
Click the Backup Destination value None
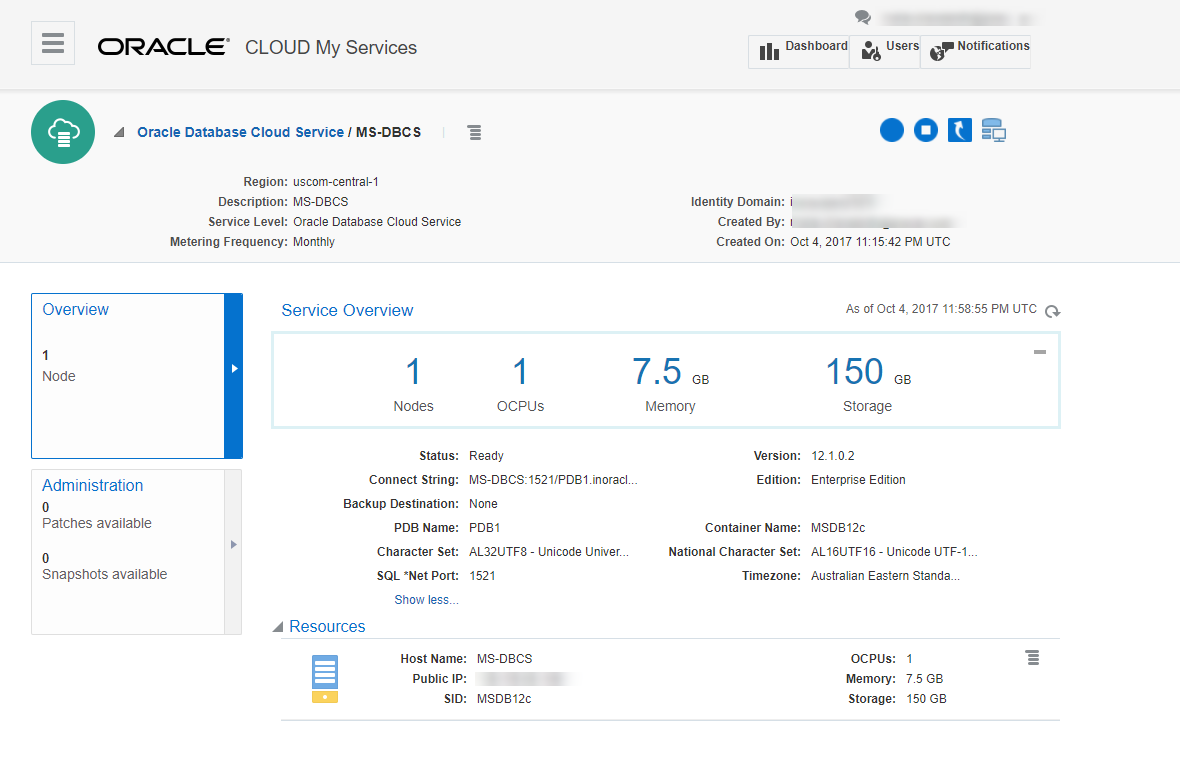[483, 504]
